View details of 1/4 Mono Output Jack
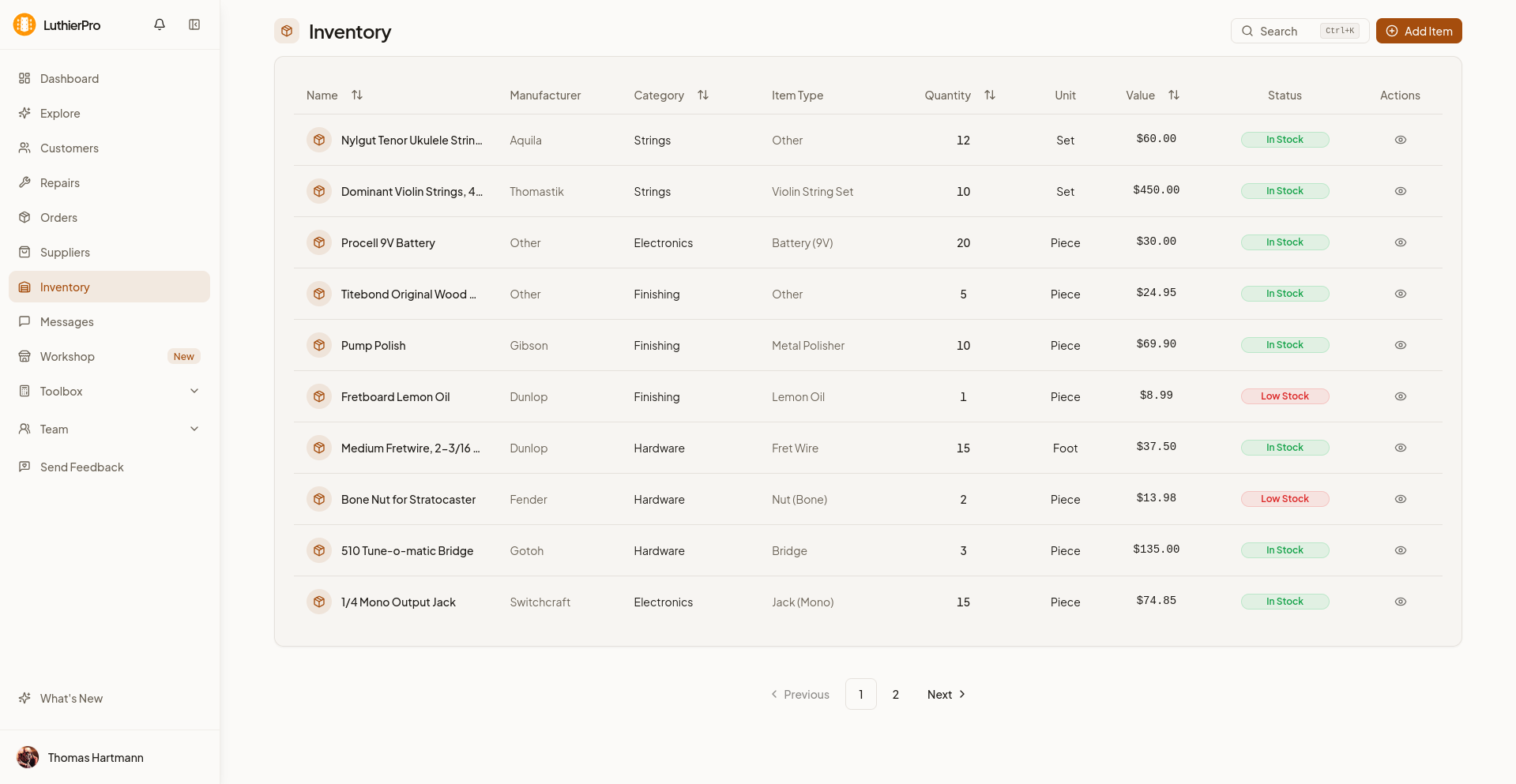Viewport: 1516px width, 784px height. coord(1401,602)
